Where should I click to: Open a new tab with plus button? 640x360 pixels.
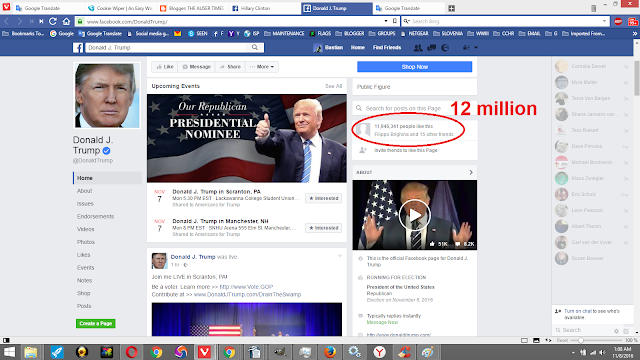[451, 8]
